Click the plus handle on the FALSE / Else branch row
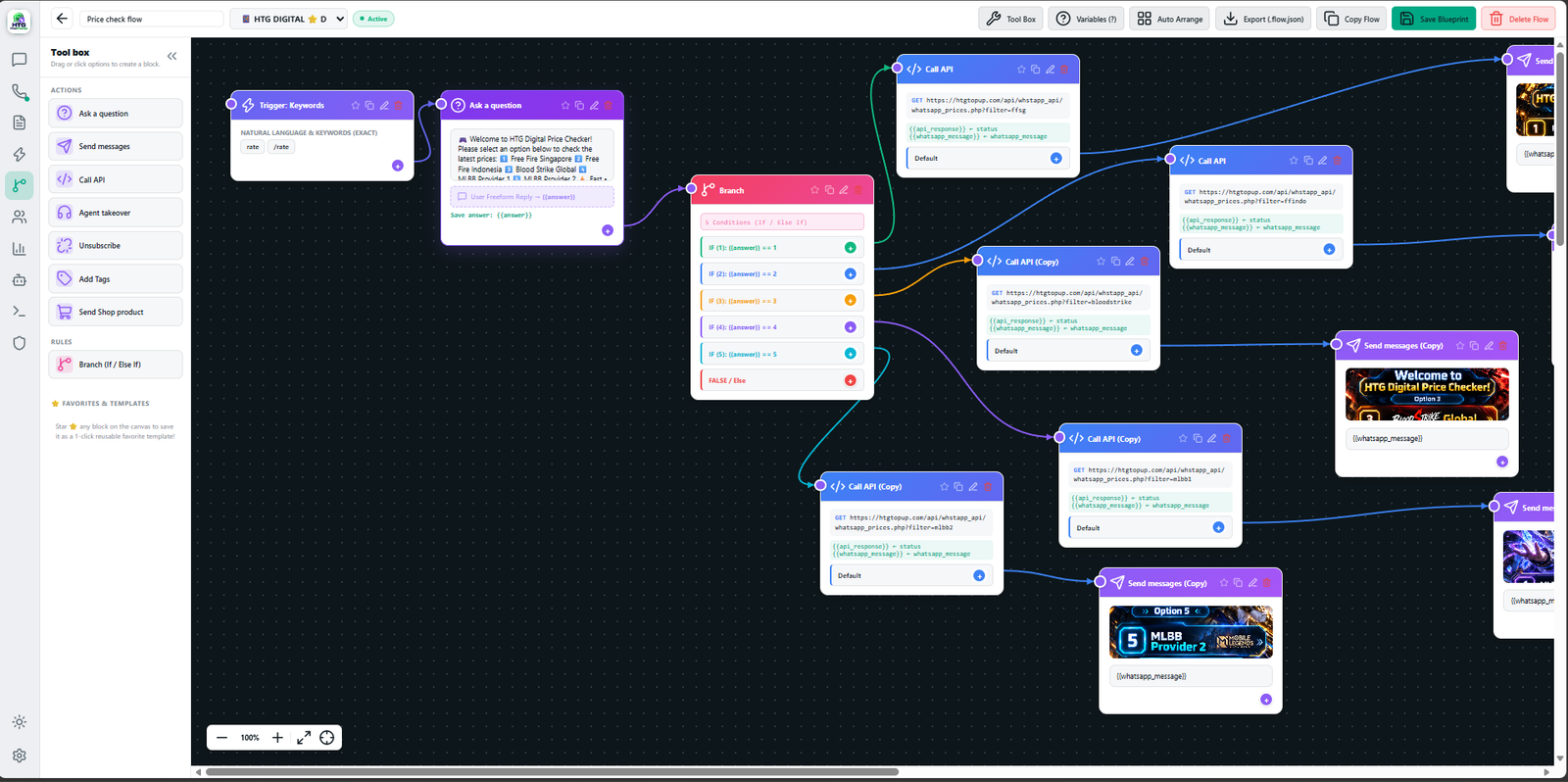Viewport: 1568px width, 782px height. click(x=850, y=380)
